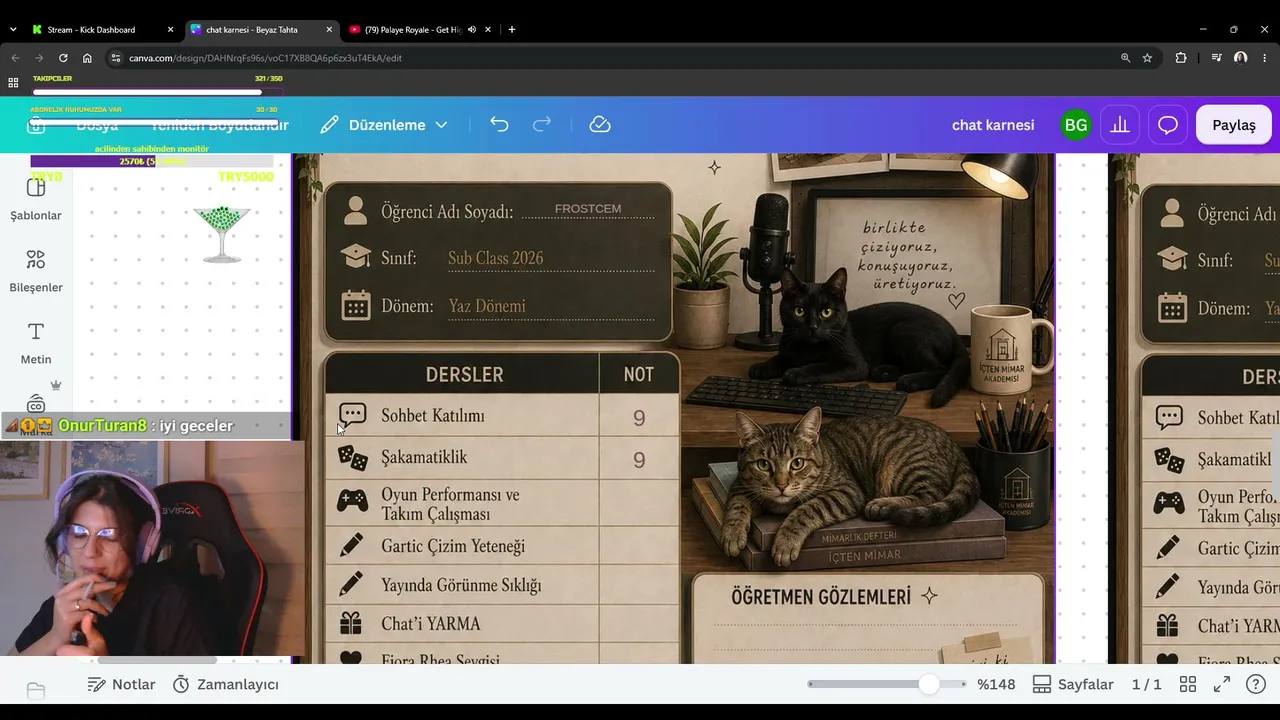Check the cloud save status icon
This screenshot has height=720, width=1280.
tap(600, 125)
